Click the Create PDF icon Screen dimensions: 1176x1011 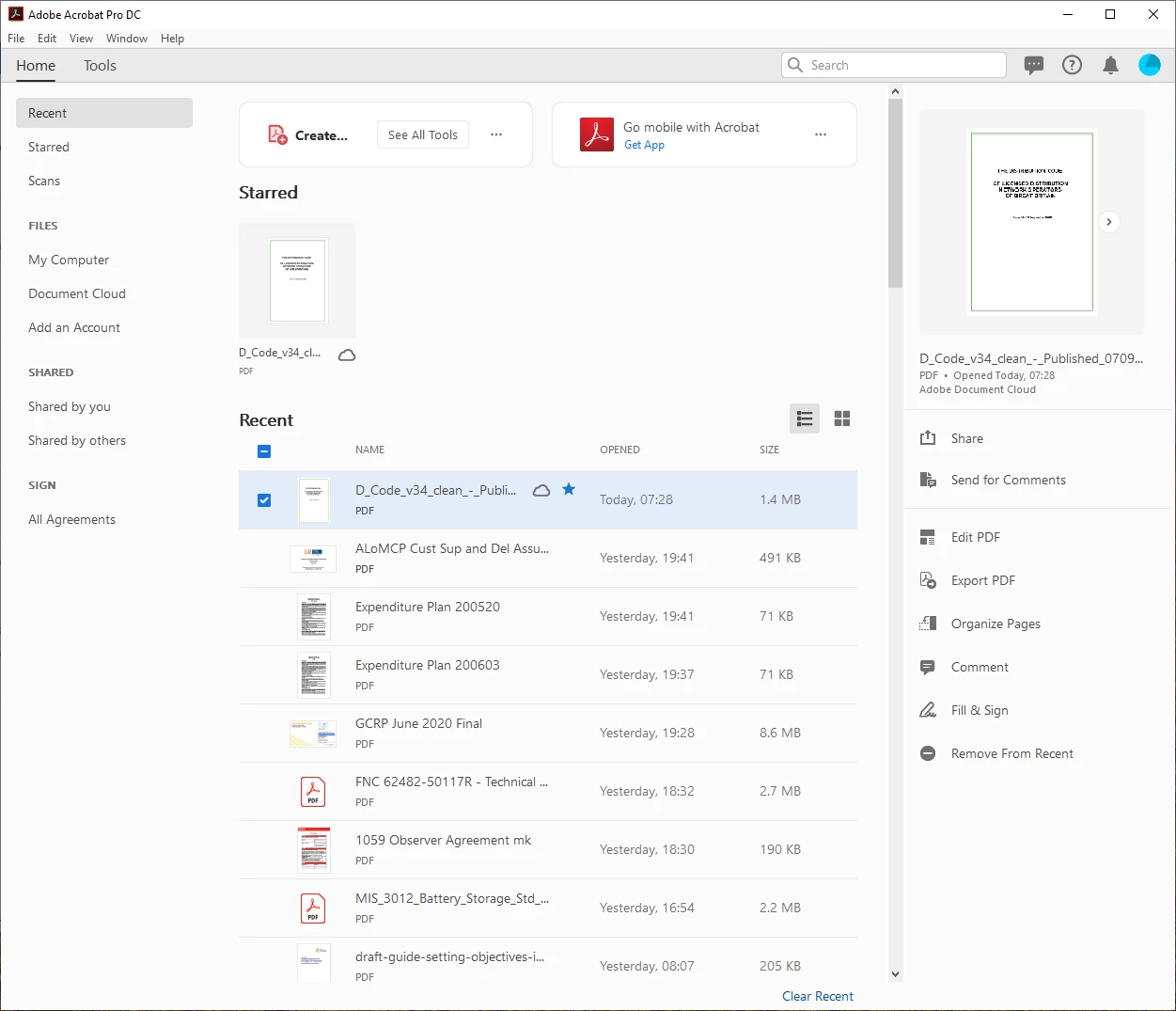tap(277, 134)
